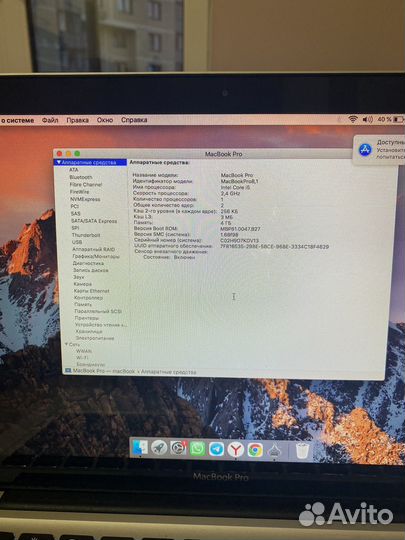The width and height of the screenshot is (405, 540).
Task: Click the App Store update notification banner
Action: coord(380,150)
